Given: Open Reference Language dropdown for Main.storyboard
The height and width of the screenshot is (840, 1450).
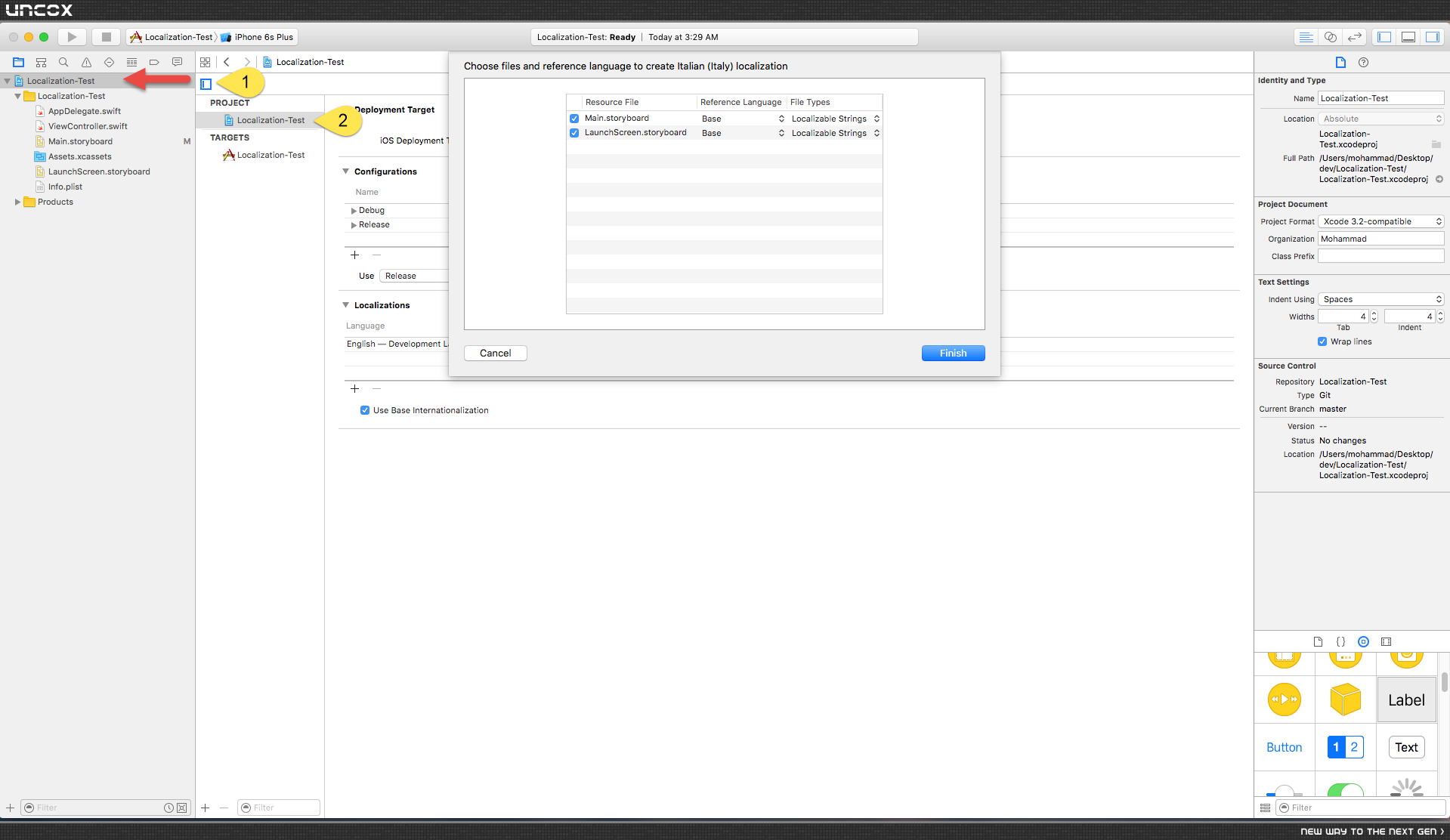Looking at the screenshot, I should point(743,119).
